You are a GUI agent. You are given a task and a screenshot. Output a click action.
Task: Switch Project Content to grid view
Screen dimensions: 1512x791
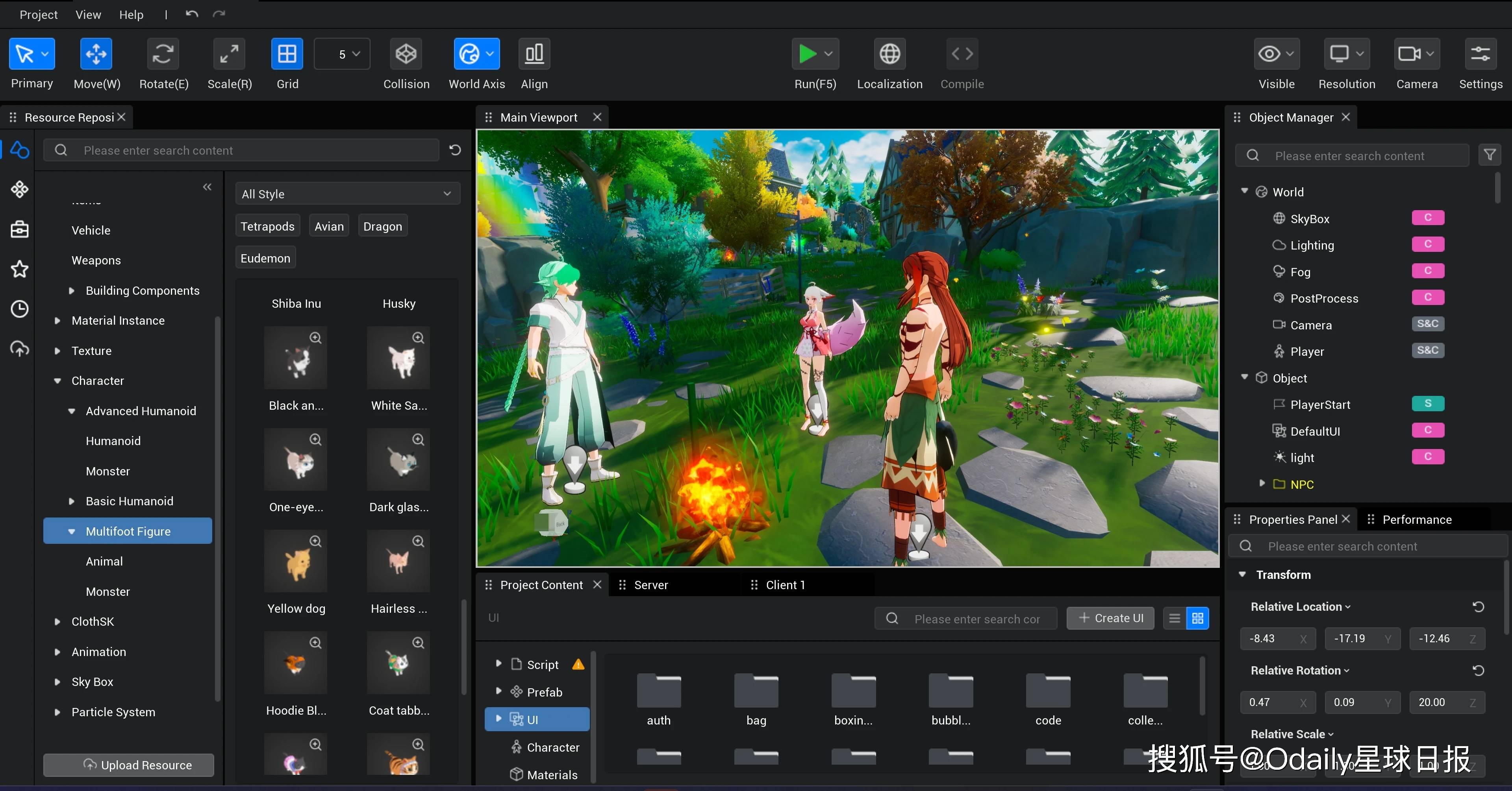(x=1197, y=619)
